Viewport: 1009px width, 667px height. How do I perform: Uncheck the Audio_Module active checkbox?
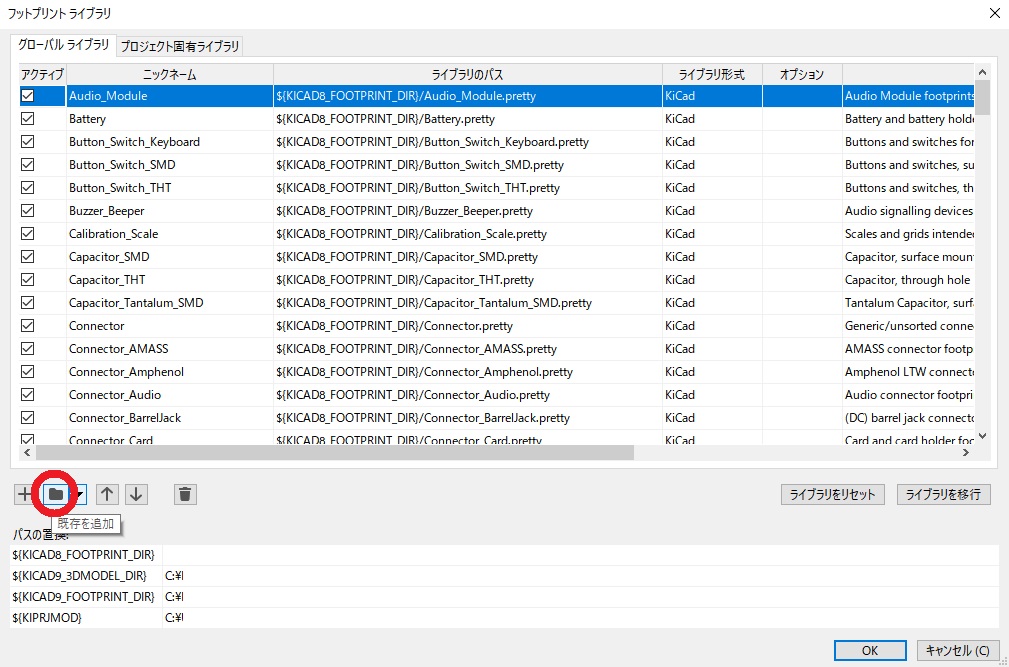pos(28,96)
